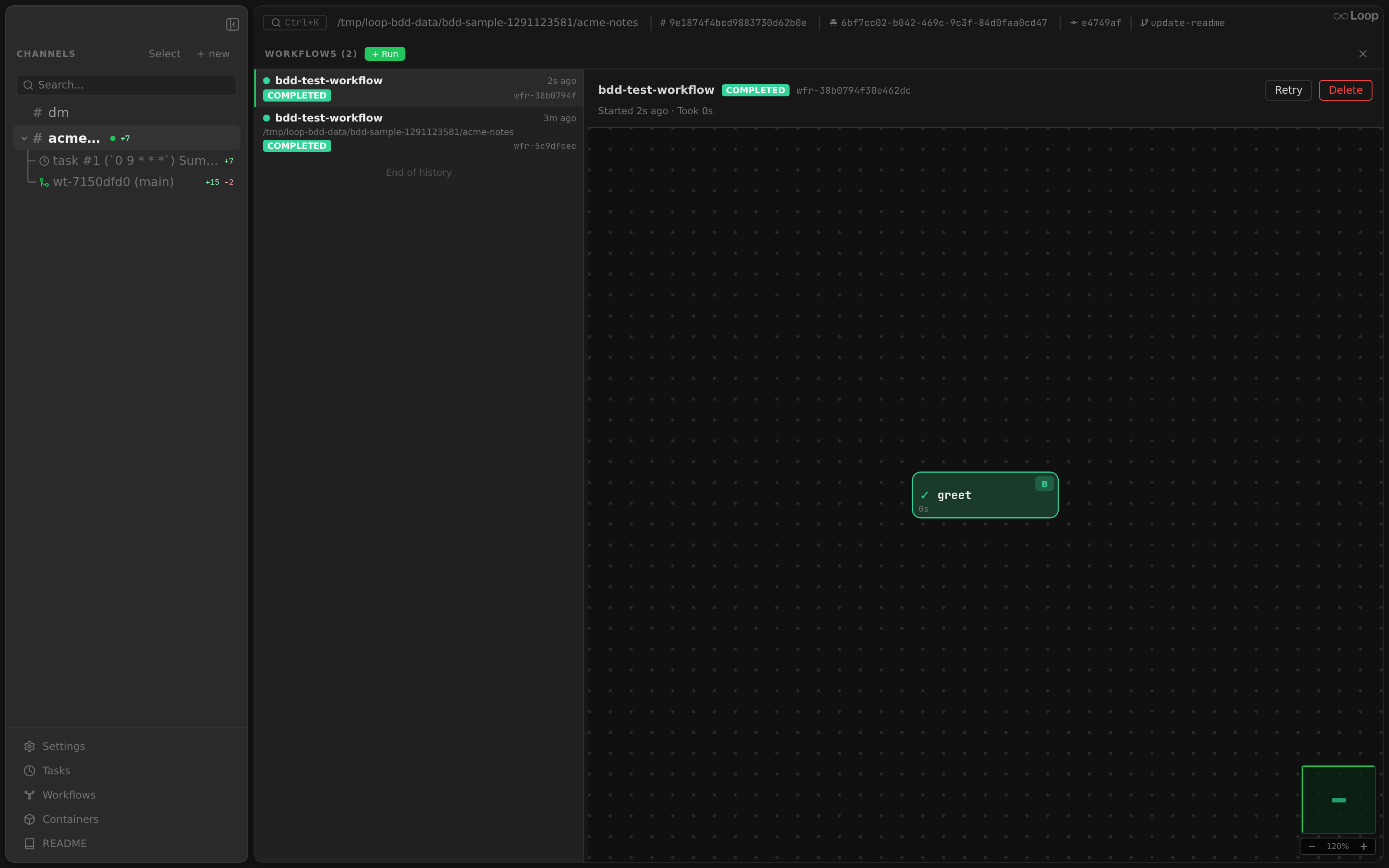Click the update-readme branch label
The width and height of the screenshot is (1389, 868).
point(1187,23)
